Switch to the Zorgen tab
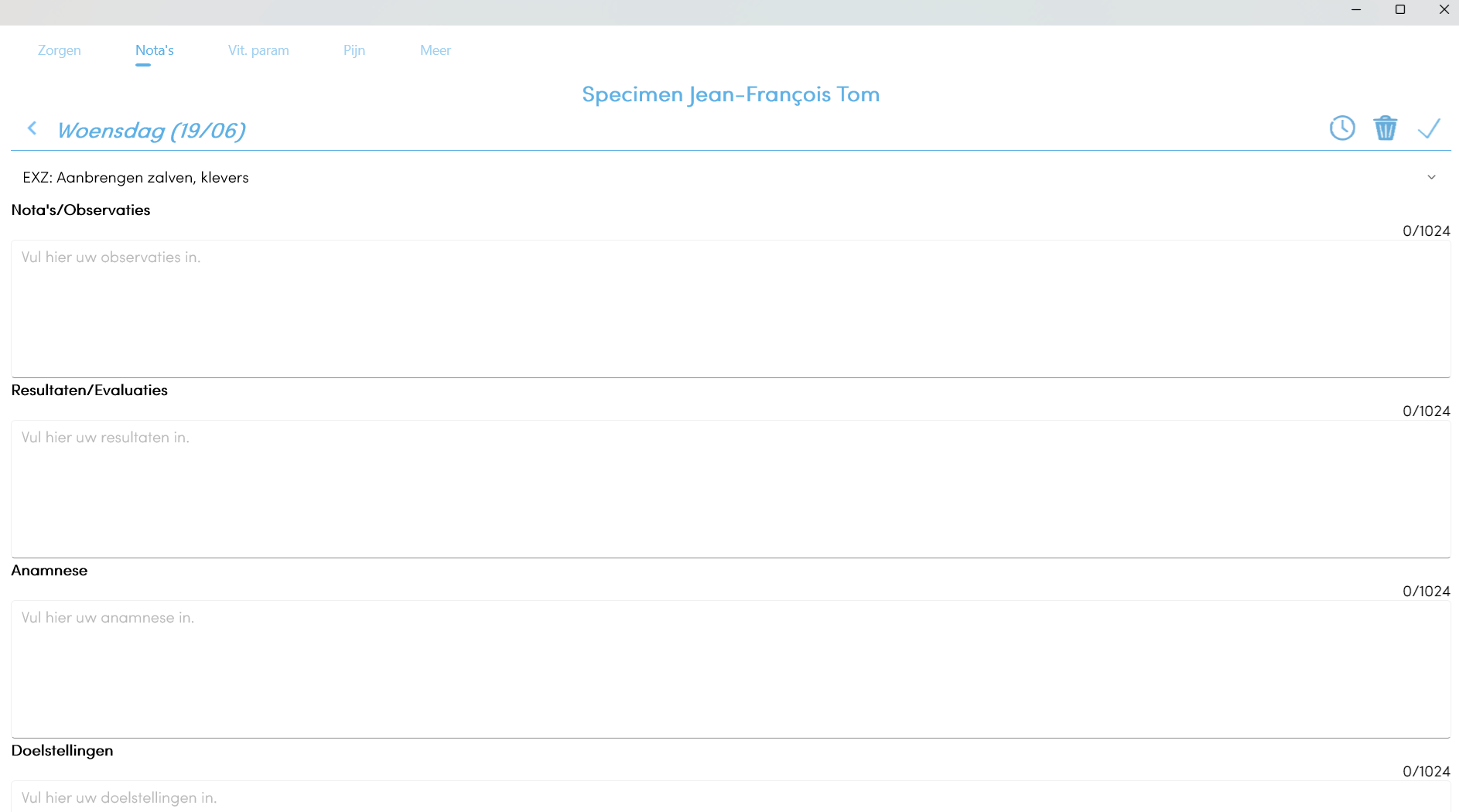 pyautogui.click(x=59, y=49)
